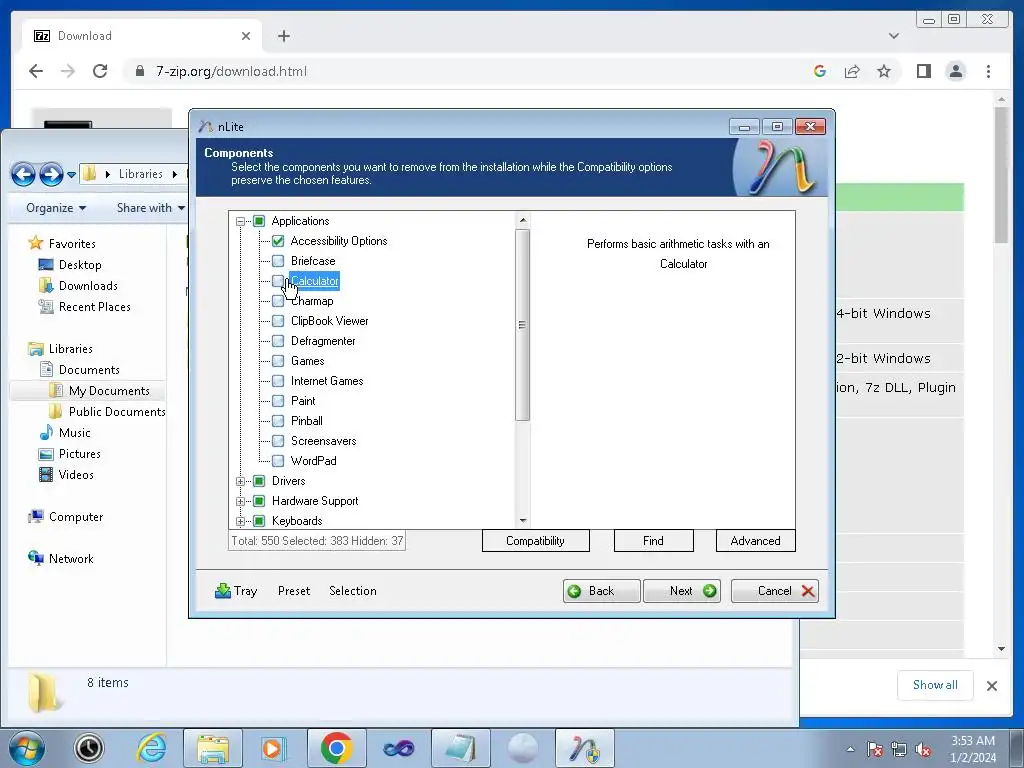Collapse the Applications tree node
This screenshot has width=1024, height=768.
pos(240,221)
